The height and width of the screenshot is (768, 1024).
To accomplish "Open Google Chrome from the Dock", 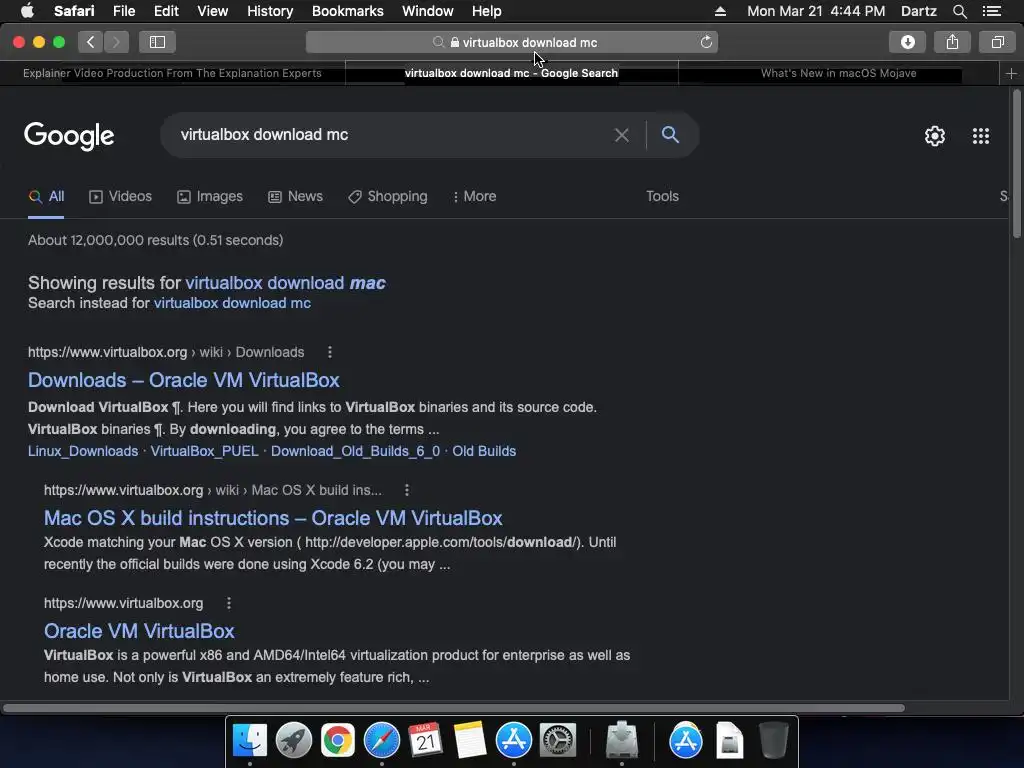I will click(338, 741).
